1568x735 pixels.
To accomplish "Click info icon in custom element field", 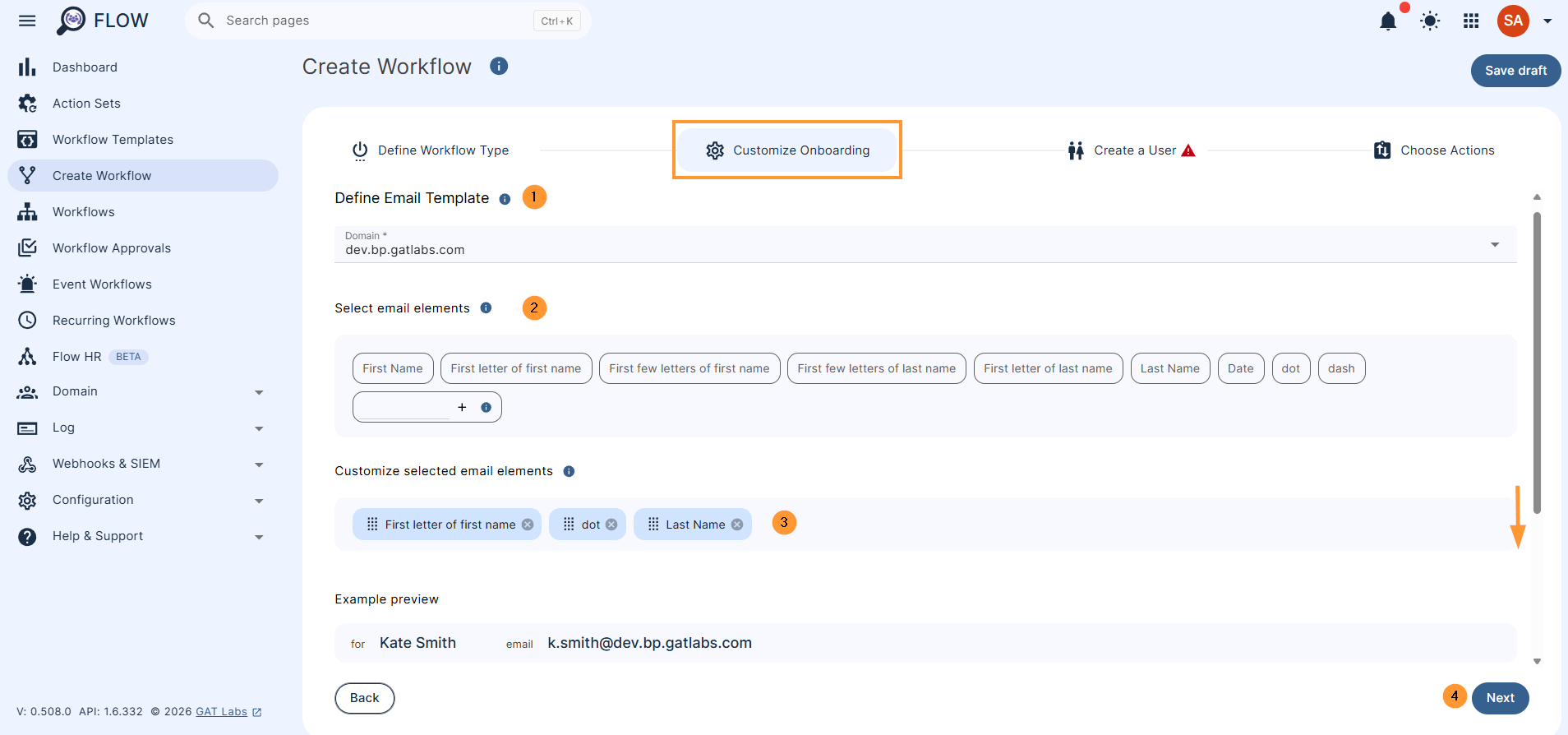I will click(x=486, y=407).
